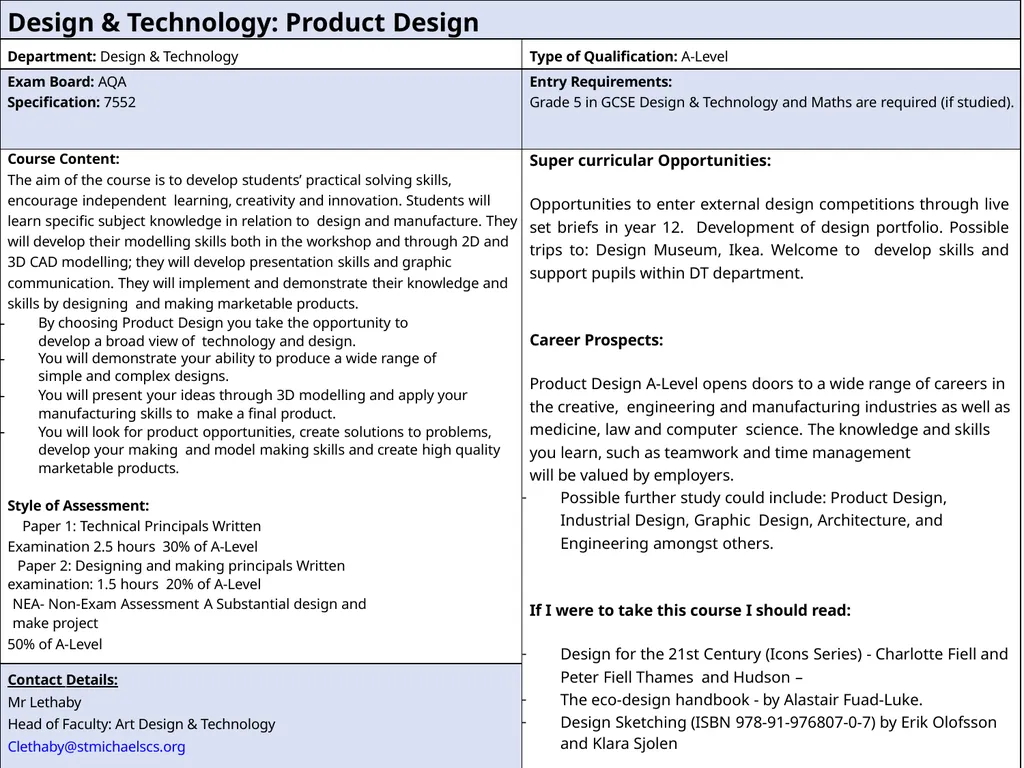Click the 'Entry Requirements:' heading

[601, 82]
